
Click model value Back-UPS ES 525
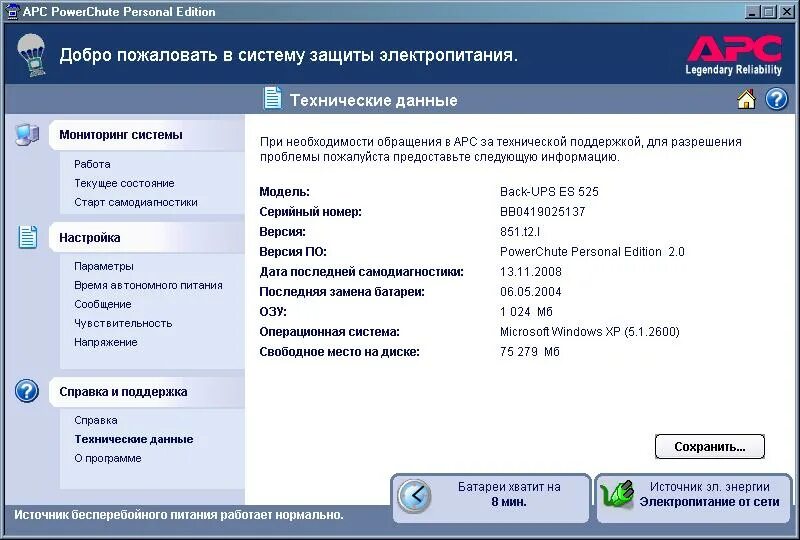pos(549,192)
